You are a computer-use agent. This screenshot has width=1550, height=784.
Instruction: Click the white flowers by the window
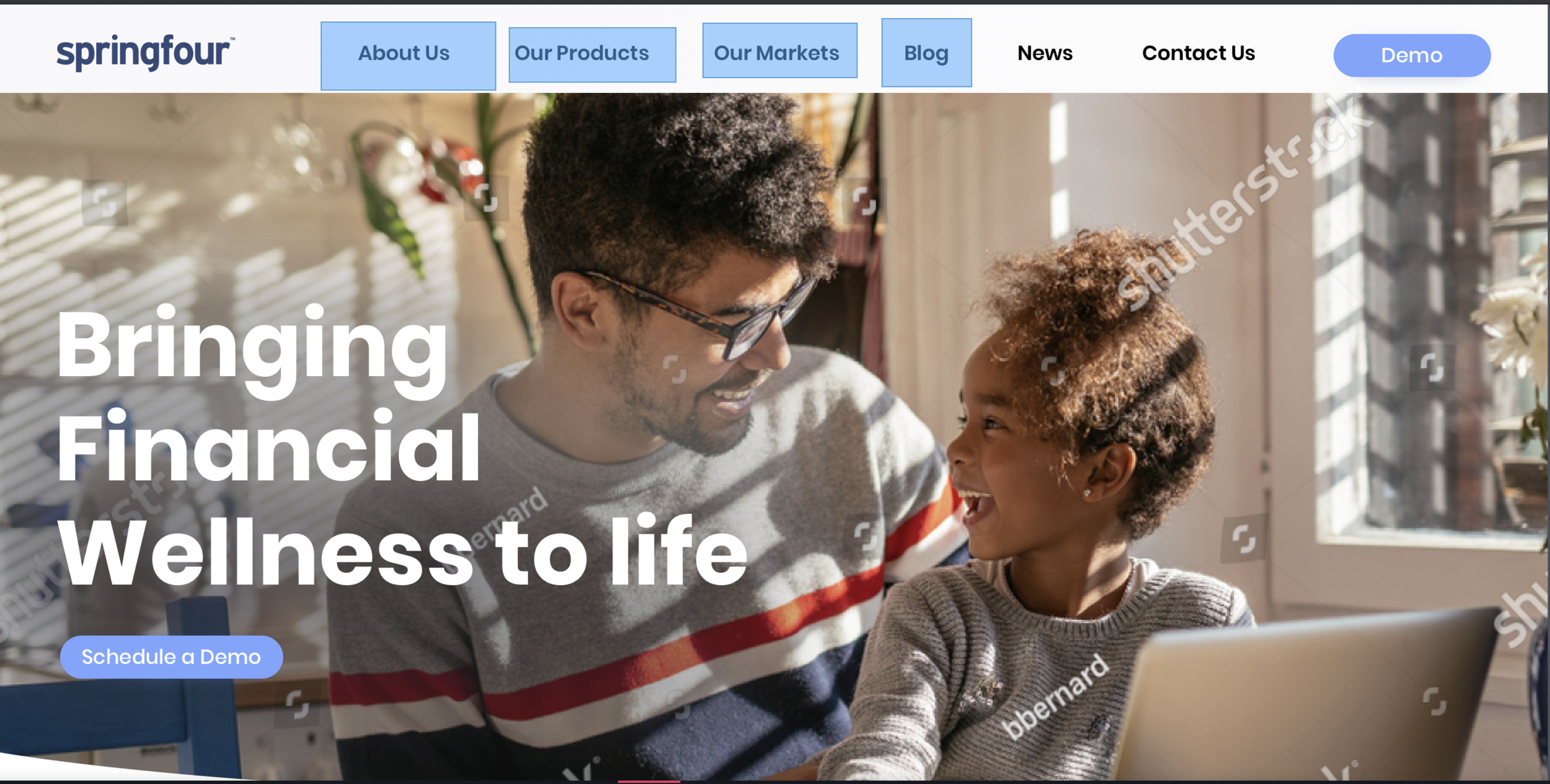[1513, 316]
